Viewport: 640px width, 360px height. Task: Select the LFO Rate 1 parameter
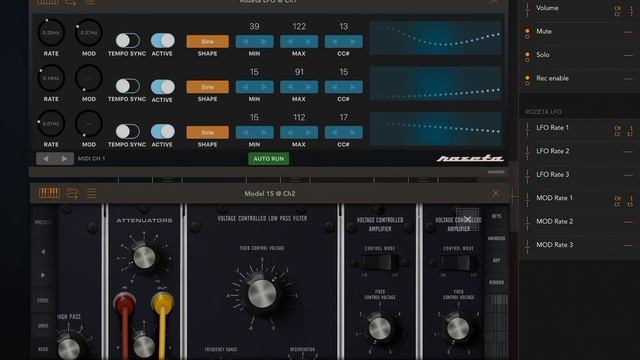tap(579, 128)
